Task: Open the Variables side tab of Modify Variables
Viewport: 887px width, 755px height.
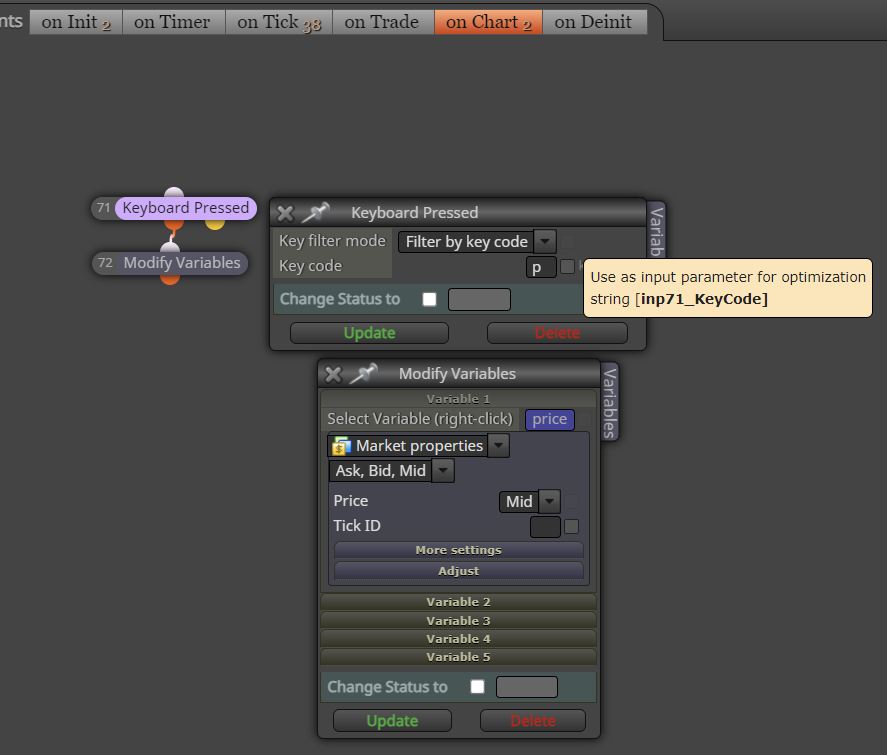Action: coord(609,402)
